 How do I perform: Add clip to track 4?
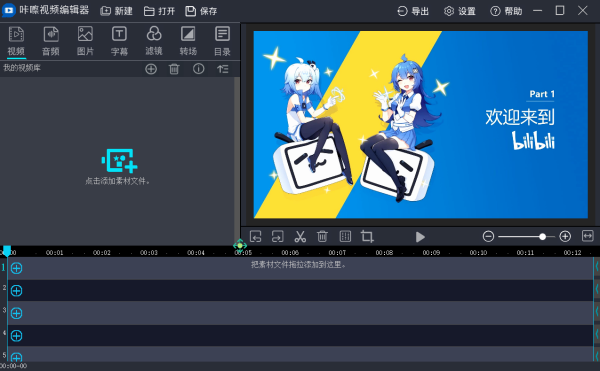point(16,336)
